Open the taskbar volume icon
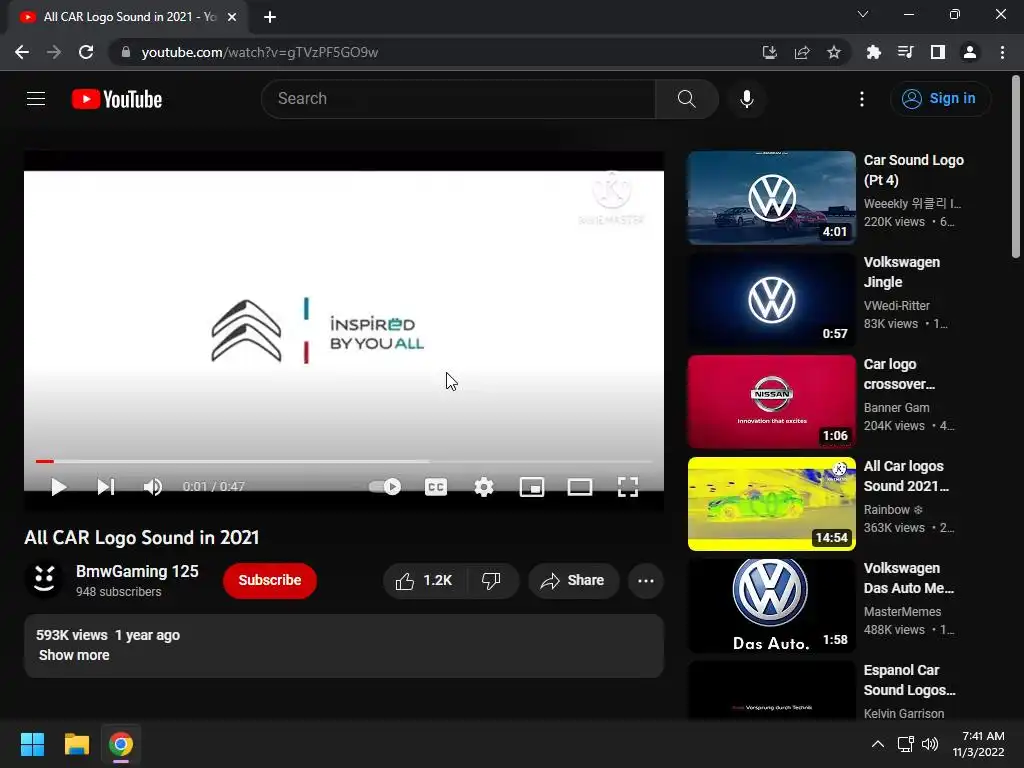 pyautogui.click(x=930, y=744)
